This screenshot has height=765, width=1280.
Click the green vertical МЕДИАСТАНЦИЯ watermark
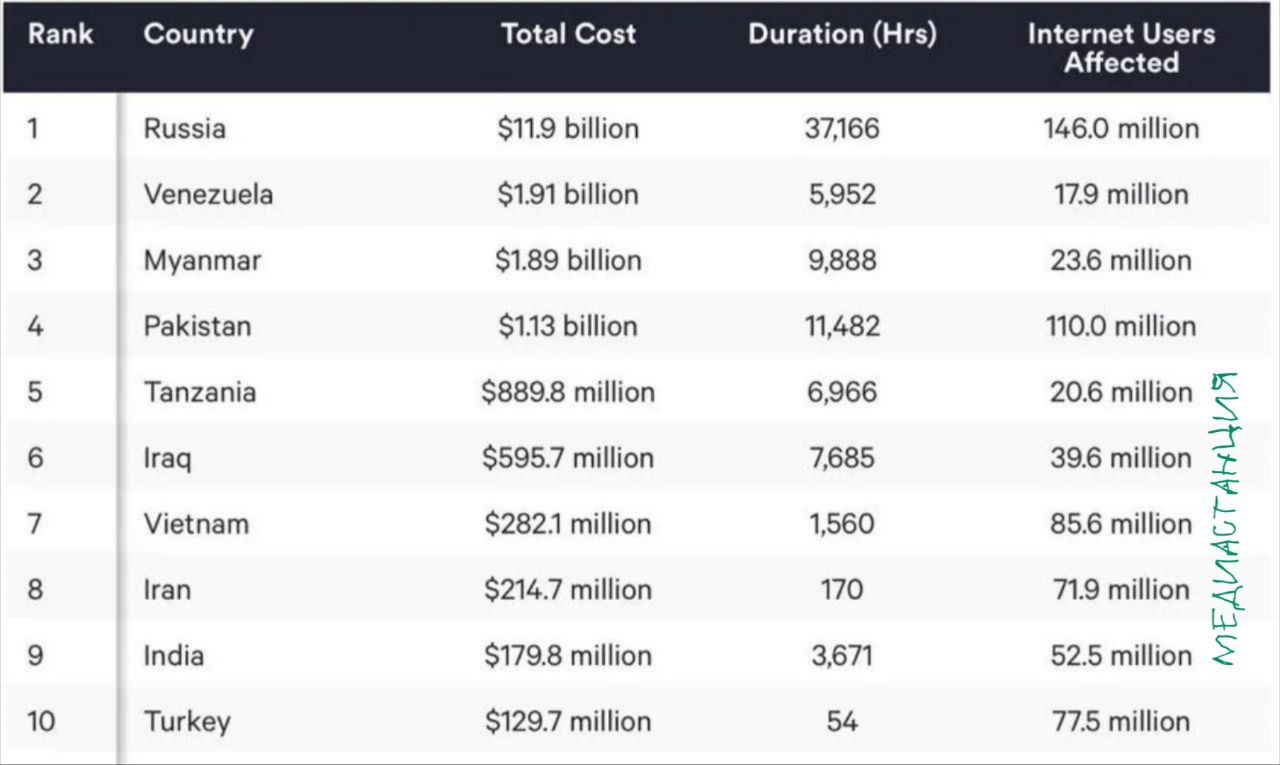click(1226, 519)
